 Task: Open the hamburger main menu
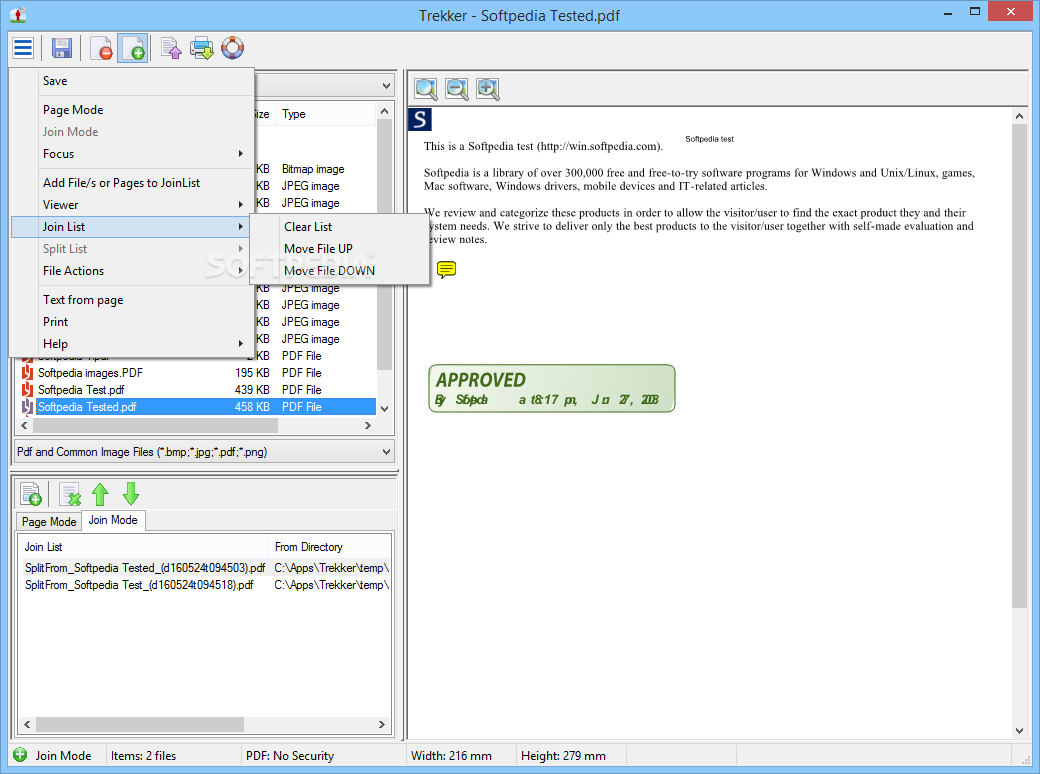[x=23, y=48]
